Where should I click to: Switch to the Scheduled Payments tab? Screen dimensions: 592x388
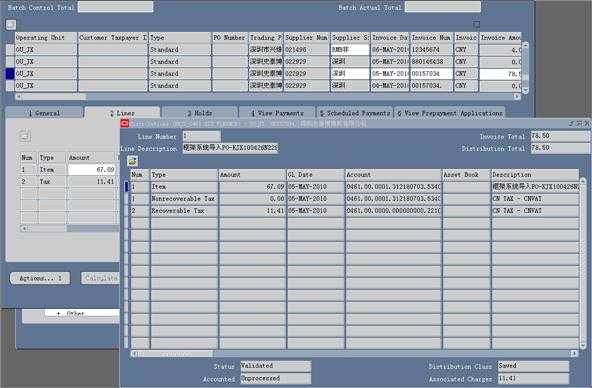(x=355, y=113)
